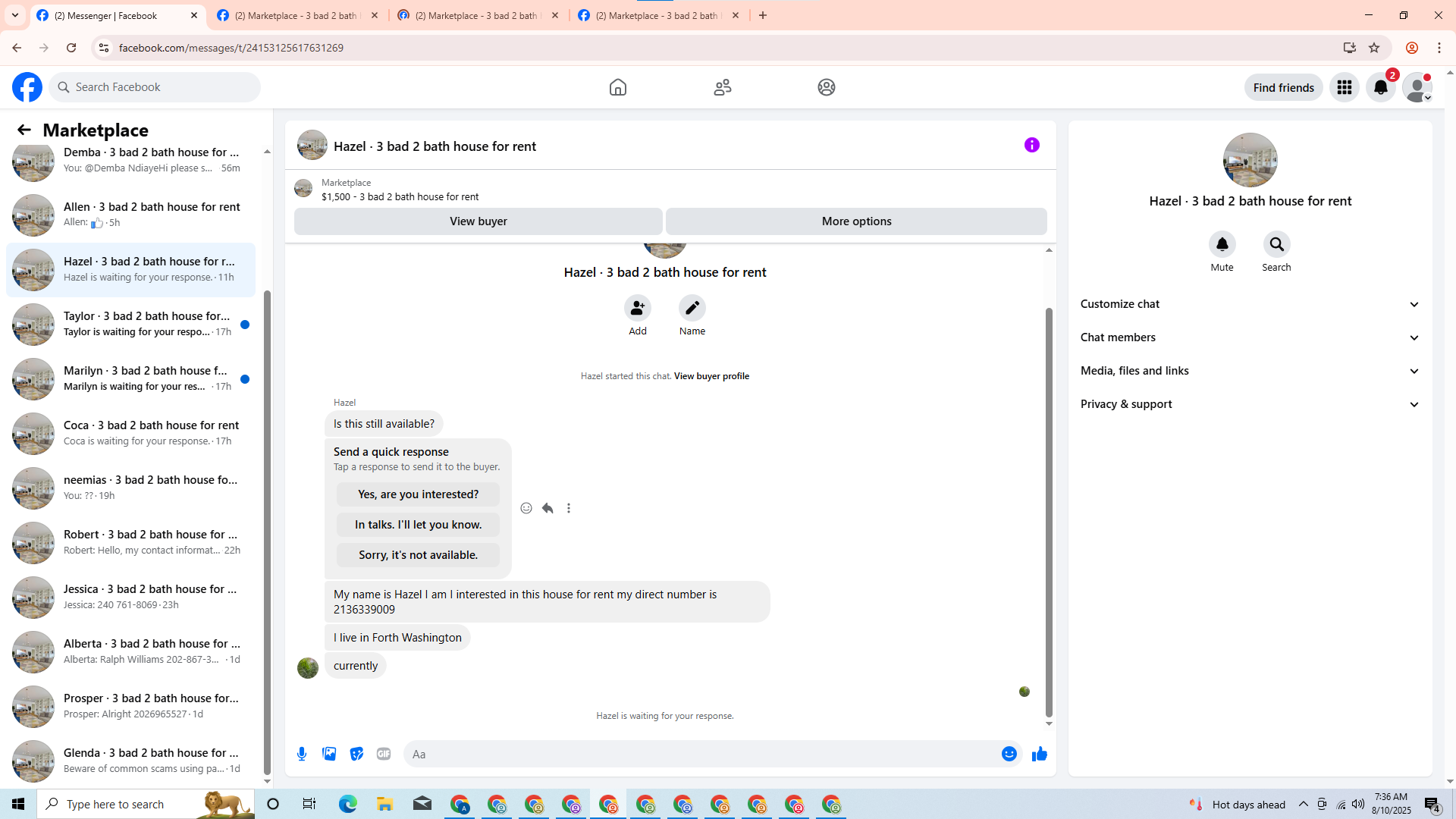Open the sticker picker icon
This screenshot has width=1456, height=819.
tap(356, 754)
